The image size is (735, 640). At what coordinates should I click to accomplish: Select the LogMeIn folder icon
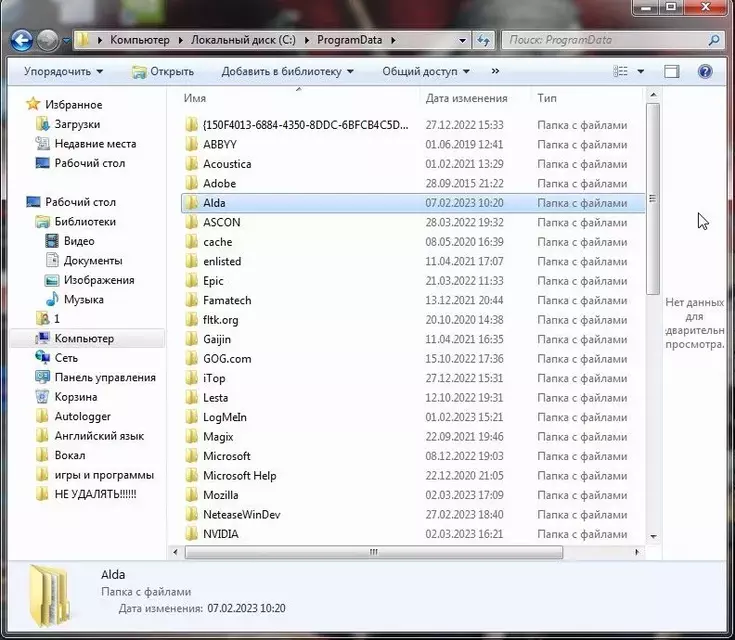[191, 417]
